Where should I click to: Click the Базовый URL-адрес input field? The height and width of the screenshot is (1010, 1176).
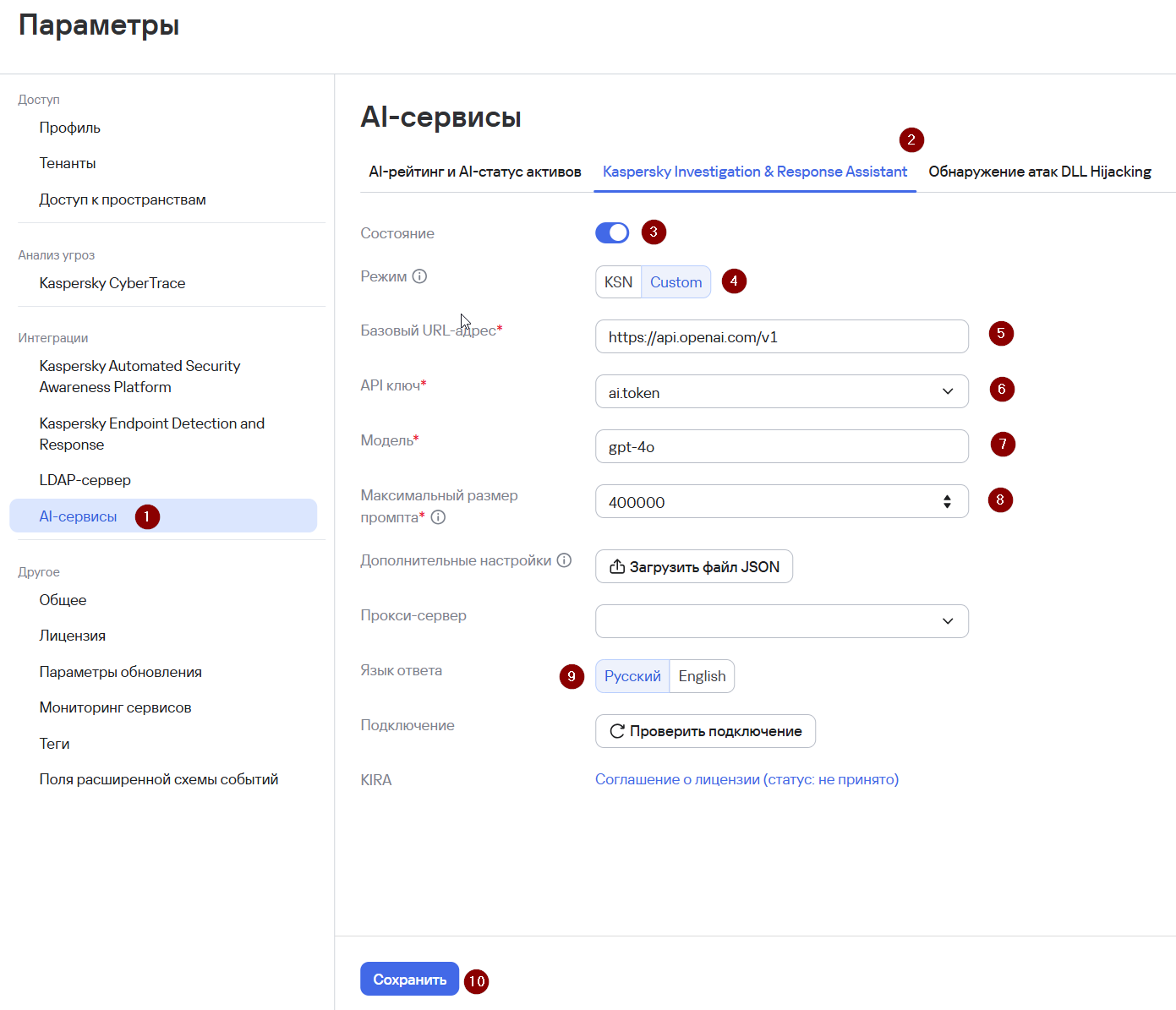coord(782,336)
